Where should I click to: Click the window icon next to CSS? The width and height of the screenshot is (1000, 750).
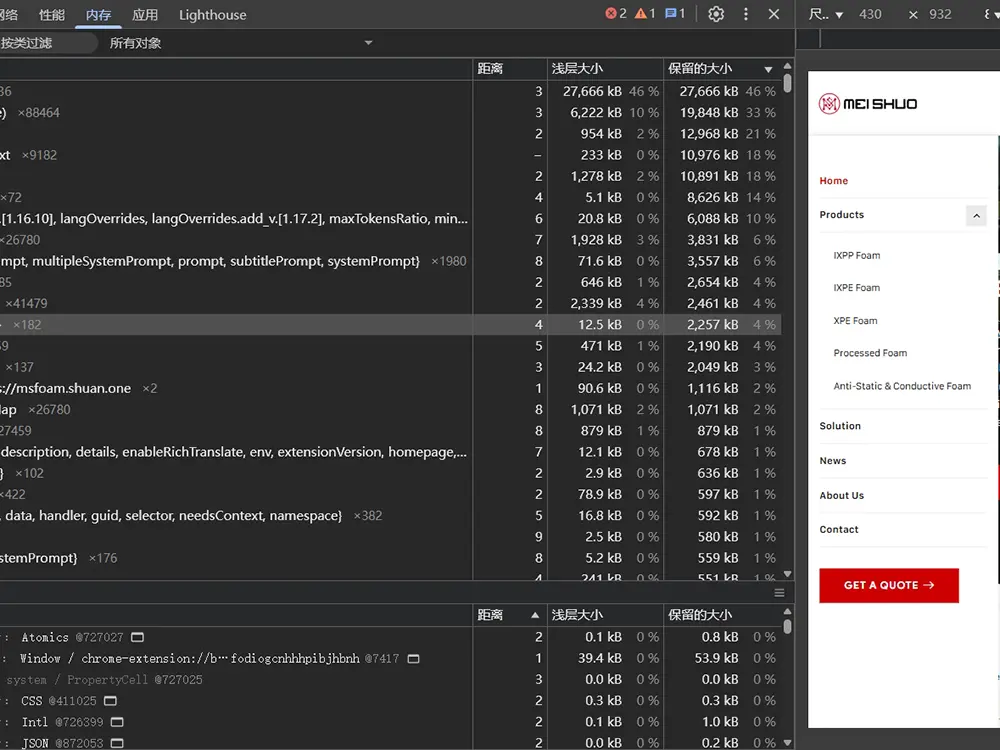(x=111, y=701)
